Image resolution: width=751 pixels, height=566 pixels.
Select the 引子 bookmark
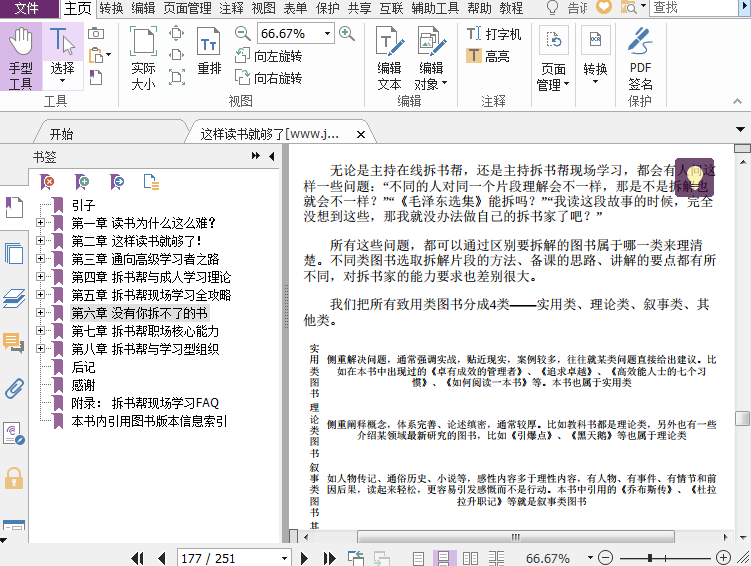[x=83, y=205]
